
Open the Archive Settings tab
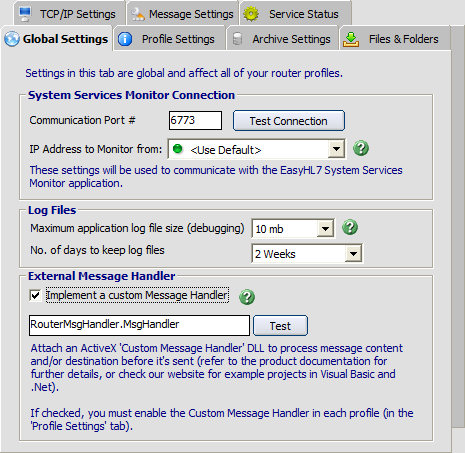(x=283, y=39)
